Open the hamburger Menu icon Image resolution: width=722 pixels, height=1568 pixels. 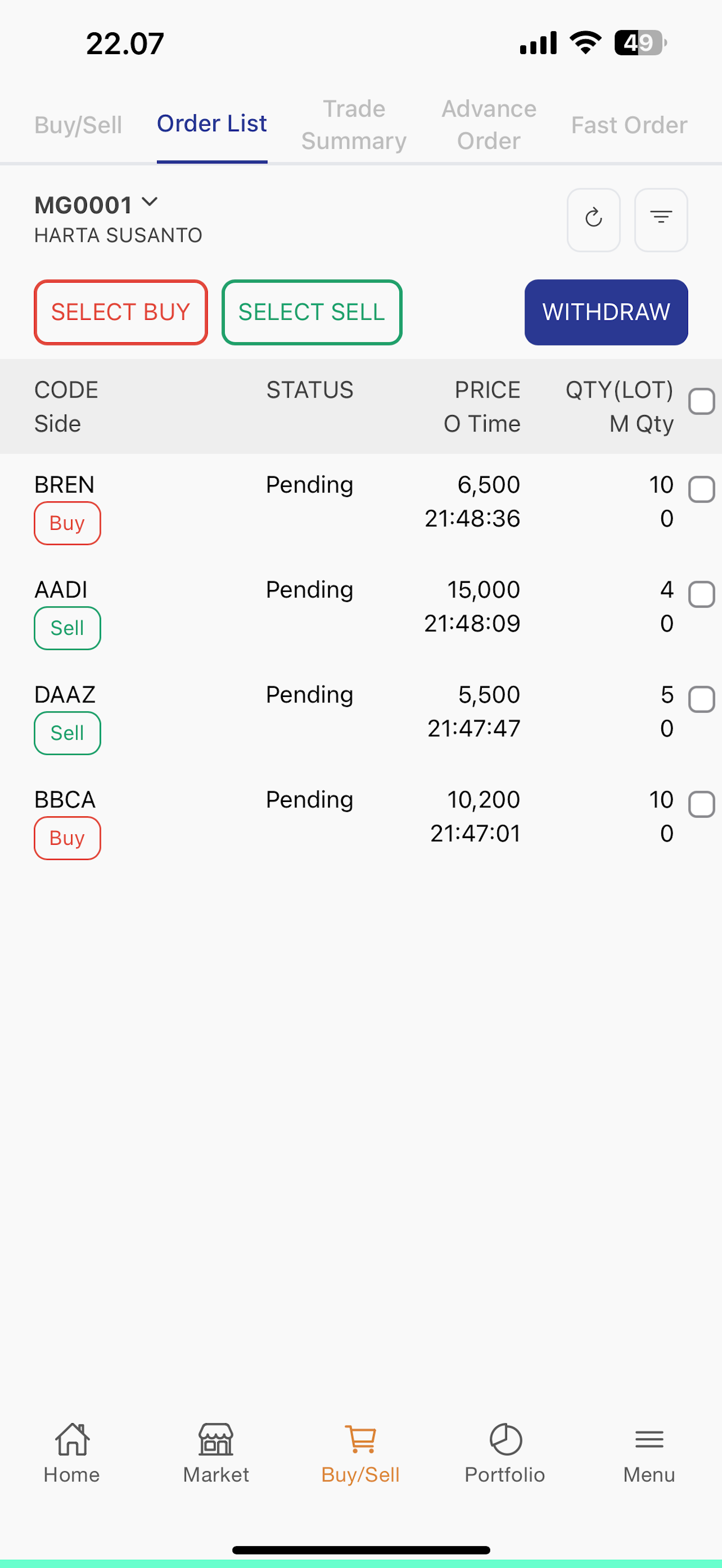click(649, 1440)
